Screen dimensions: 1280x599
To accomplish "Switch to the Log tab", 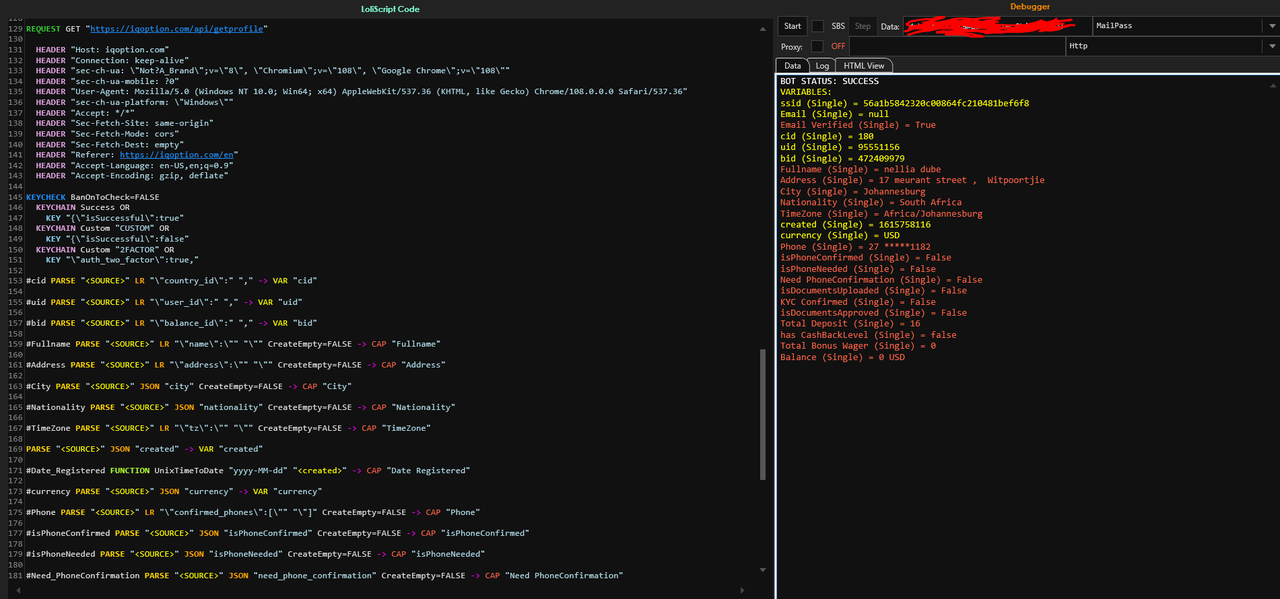I will click(821, 65).
